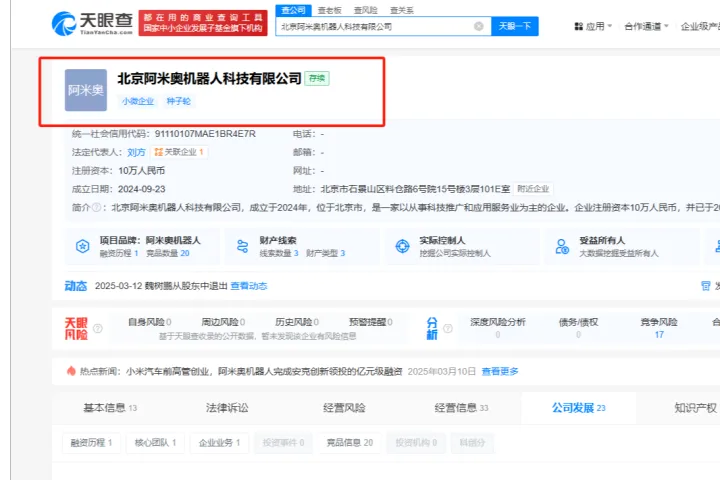Open the 实际控制人 card title
The width and height of the screenshot is (720, 480).
pyautogui.click(x=442, y=240)
